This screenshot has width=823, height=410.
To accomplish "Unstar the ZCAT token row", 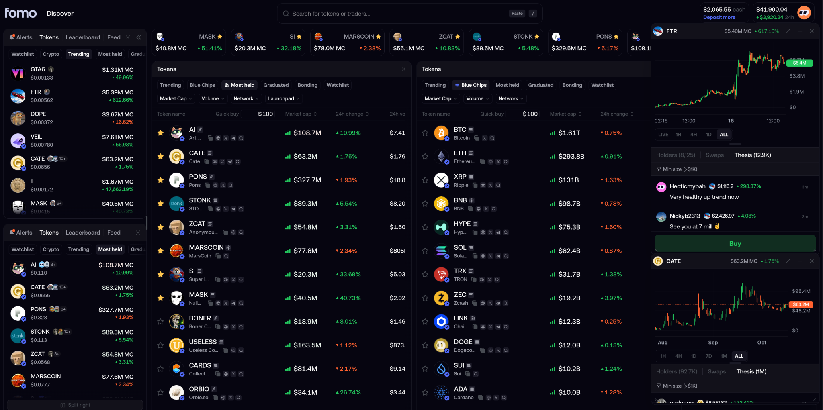I will coord(161,227).
